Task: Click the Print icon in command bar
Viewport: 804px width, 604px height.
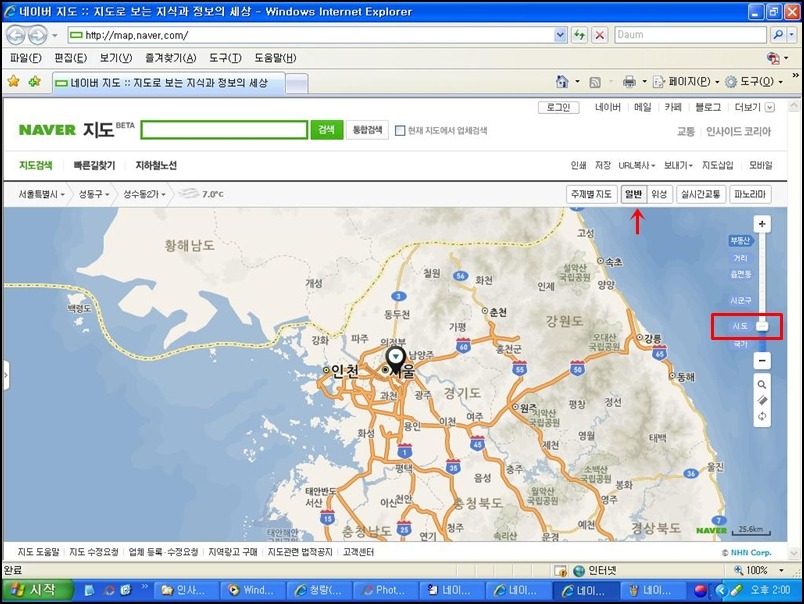Action: (629, 82)
